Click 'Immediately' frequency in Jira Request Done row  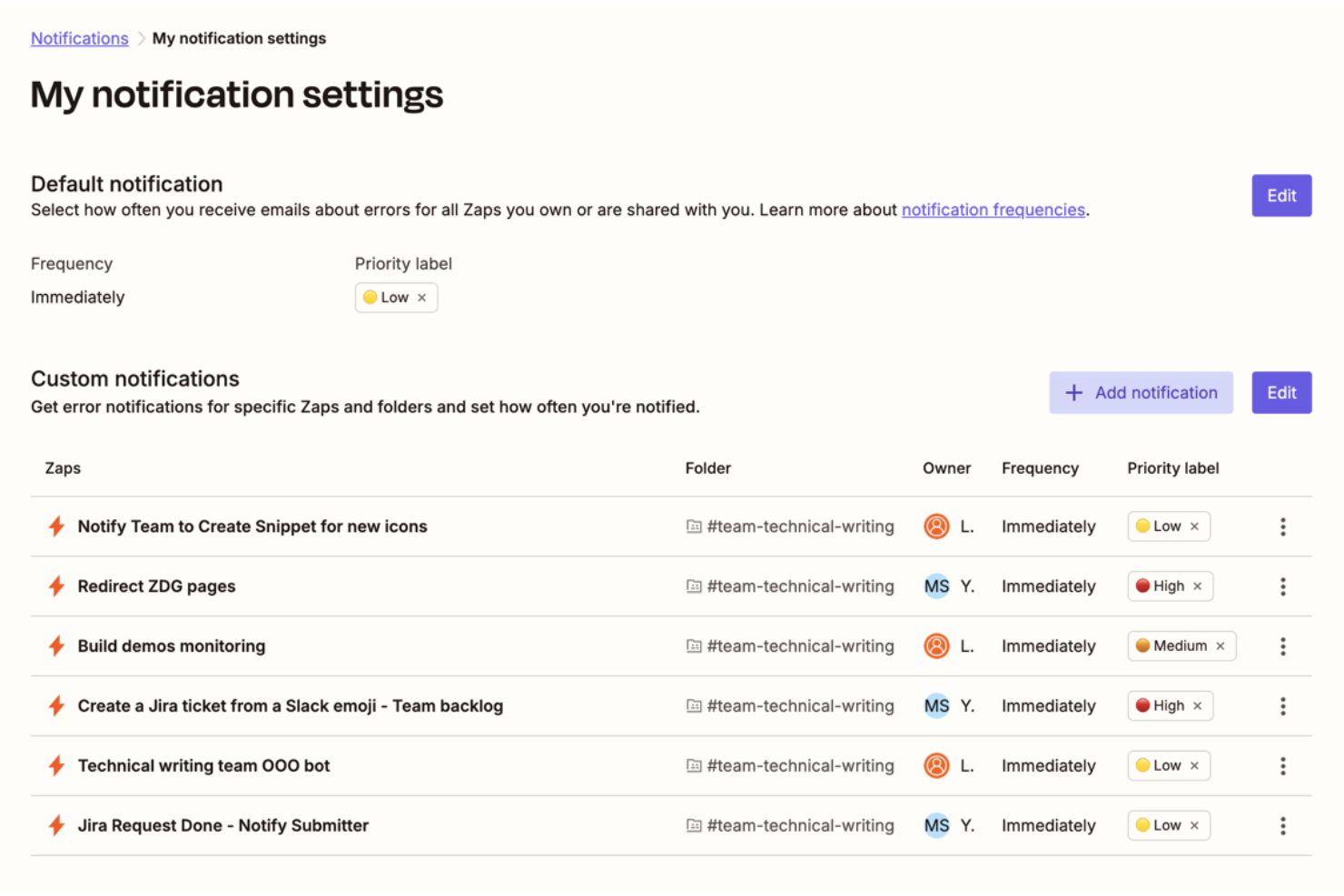[1048, 826]
